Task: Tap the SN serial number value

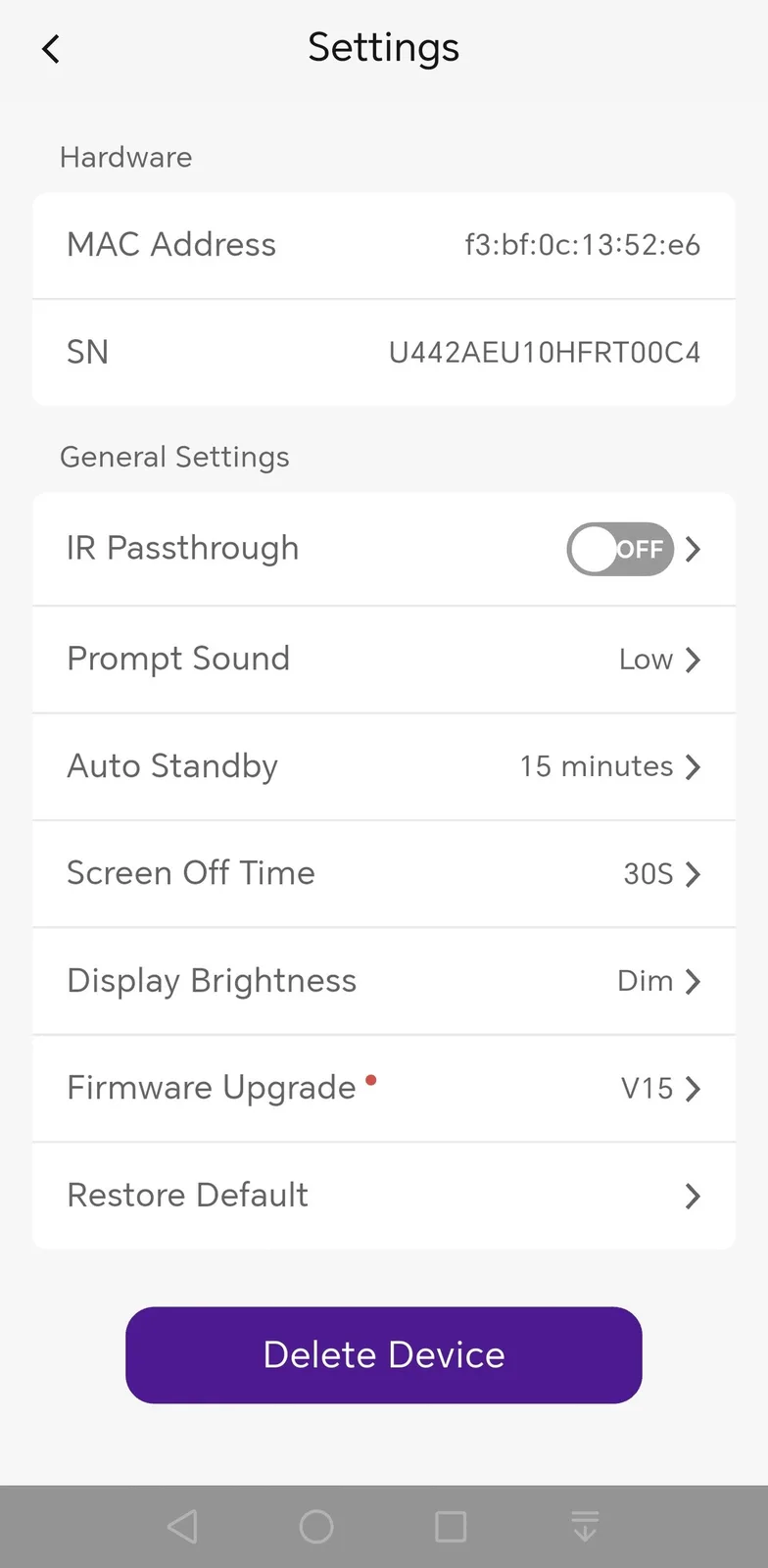Action: click(545, 353)
